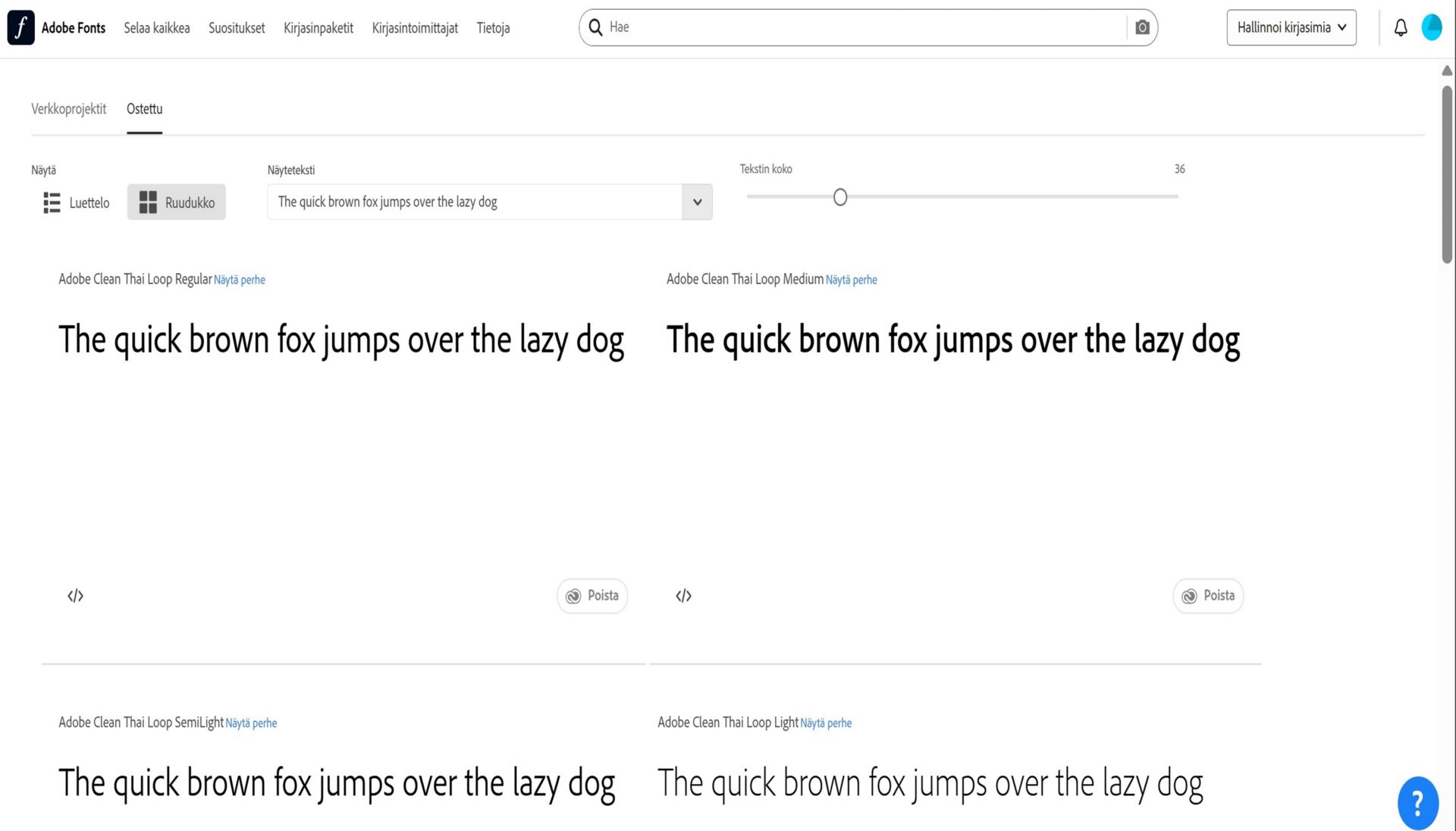Click the search magnifier icon
The width and height of the screenshot is (1456, 831).
pyautogui.click(x=596, y=28)
